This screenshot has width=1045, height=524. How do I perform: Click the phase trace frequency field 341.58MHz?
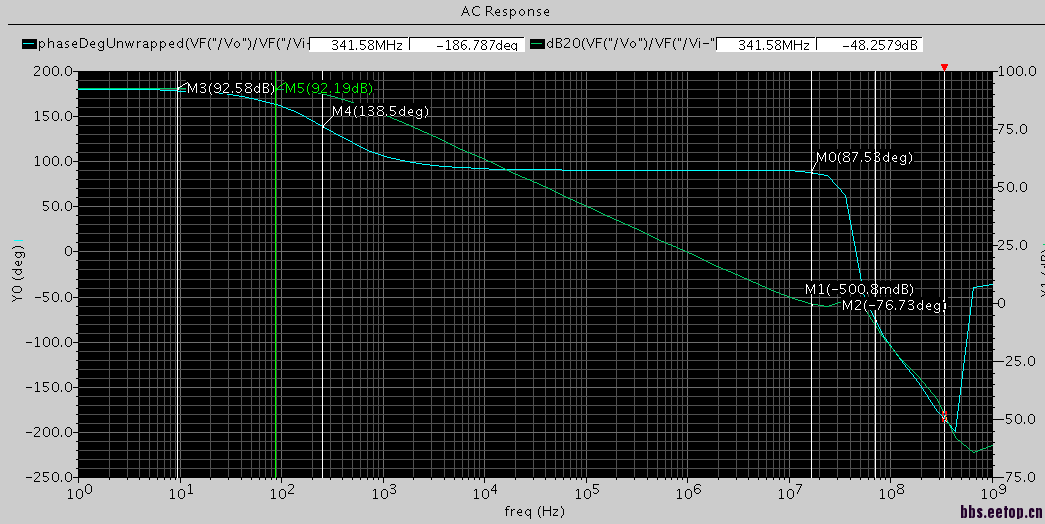point(359,45)
